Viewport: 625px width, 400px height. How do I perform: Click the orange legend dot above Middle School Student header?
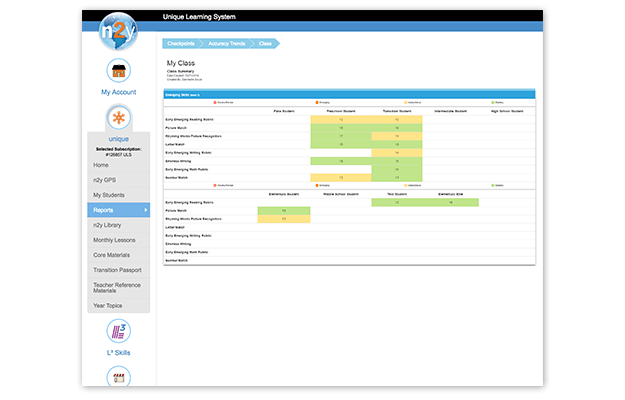(x=316, y=185)
